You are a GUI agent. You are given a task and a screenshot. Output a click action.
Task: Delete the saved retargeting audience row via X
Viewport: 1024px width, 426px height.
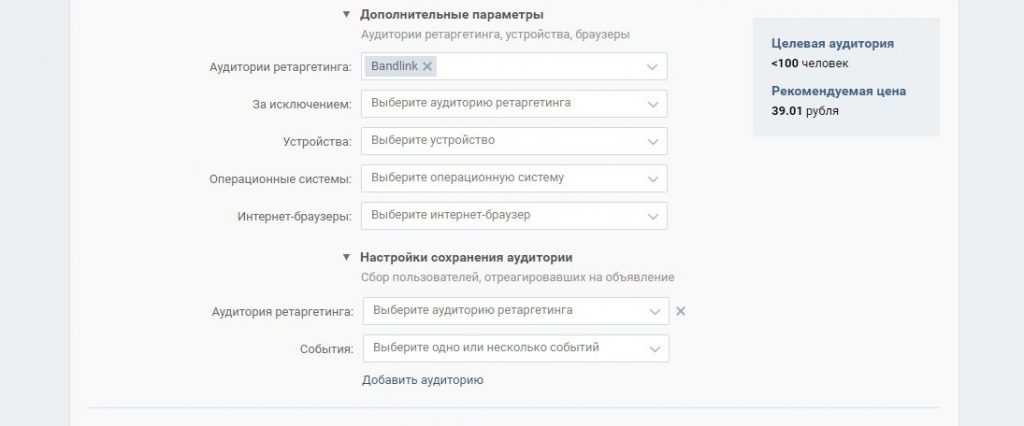click(680, 311)
